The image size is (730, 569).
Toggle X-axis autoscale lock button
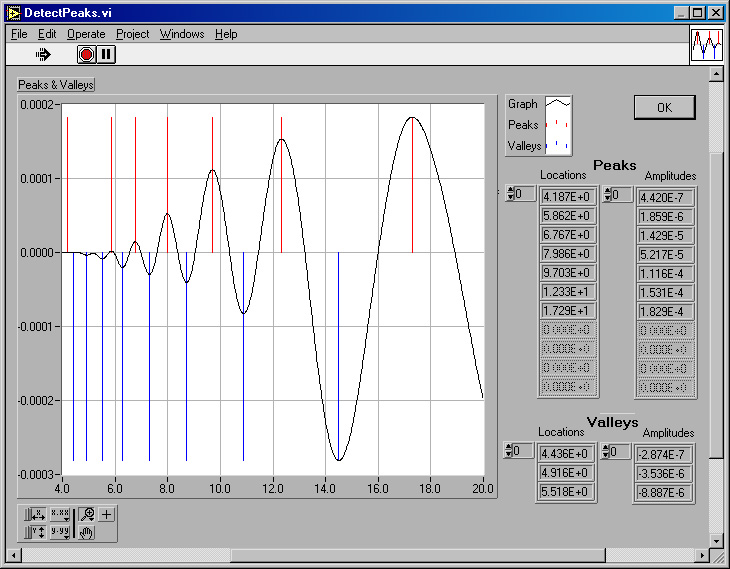click(34, 515)
